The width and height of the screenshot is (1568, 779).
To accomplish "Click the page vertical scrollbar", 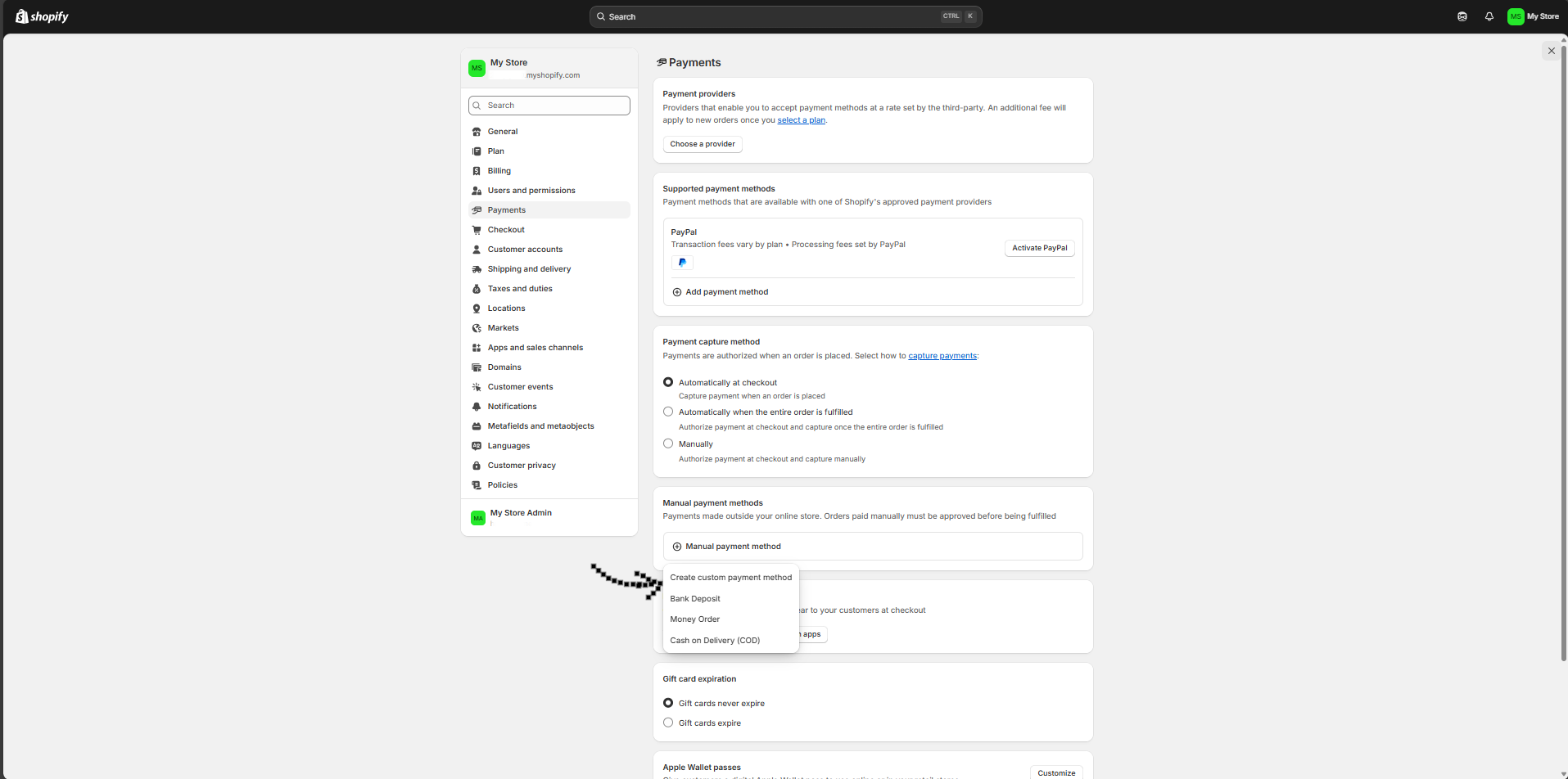I will click(1564, 352).
